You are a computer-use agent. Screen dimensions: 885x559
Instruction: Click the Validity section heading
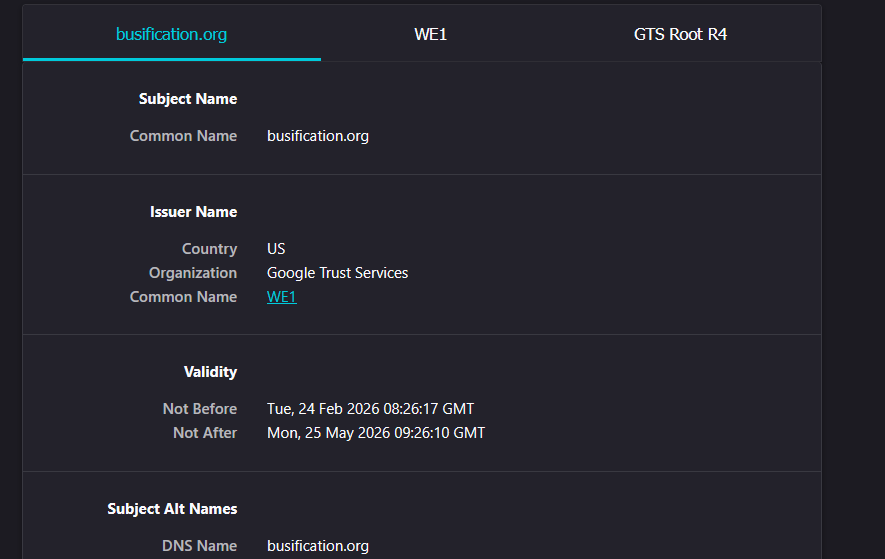(x=211, y=372)
